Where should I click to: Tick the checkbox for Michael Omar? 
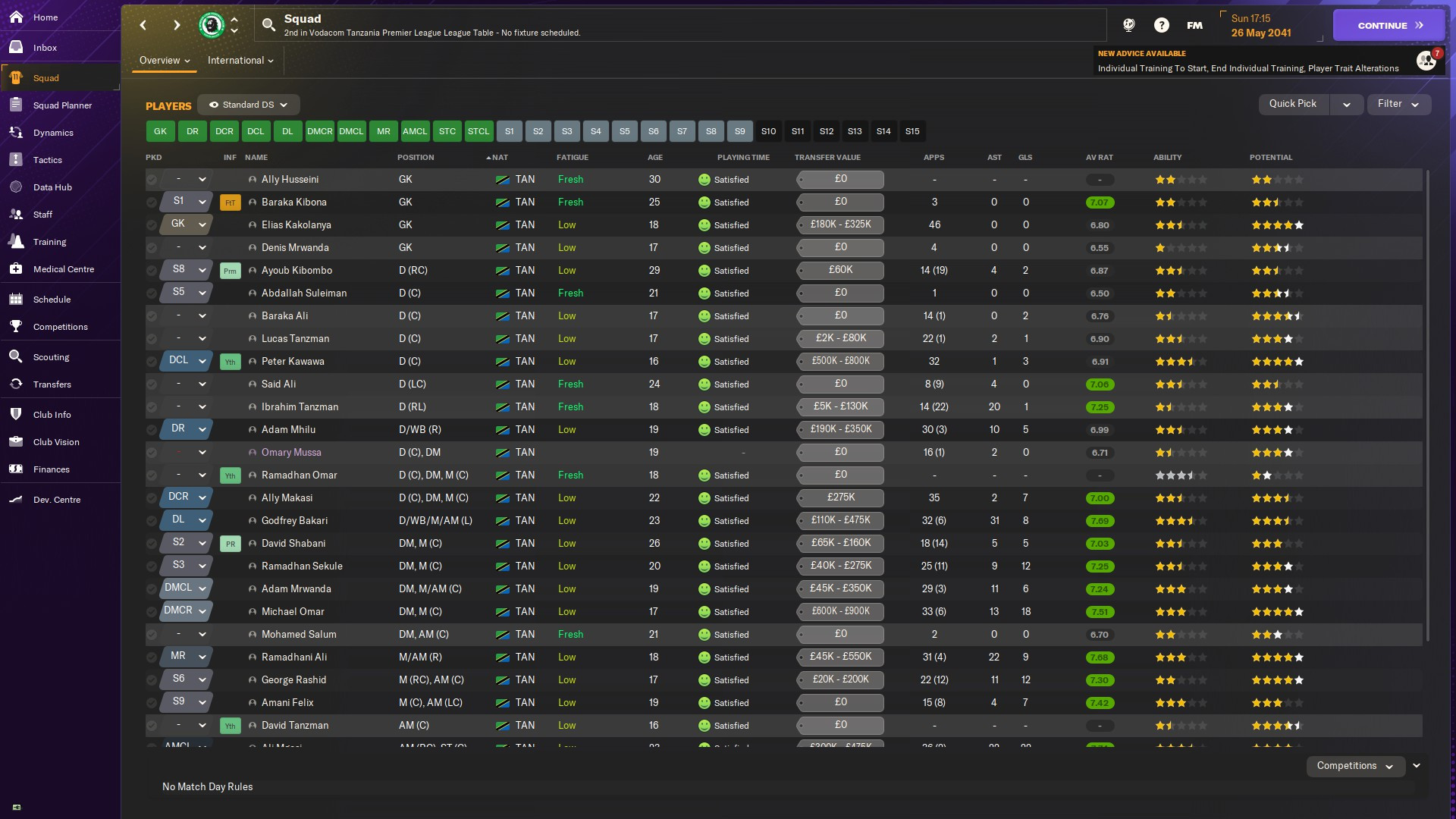pyautogui.click(x=152, y=612)
